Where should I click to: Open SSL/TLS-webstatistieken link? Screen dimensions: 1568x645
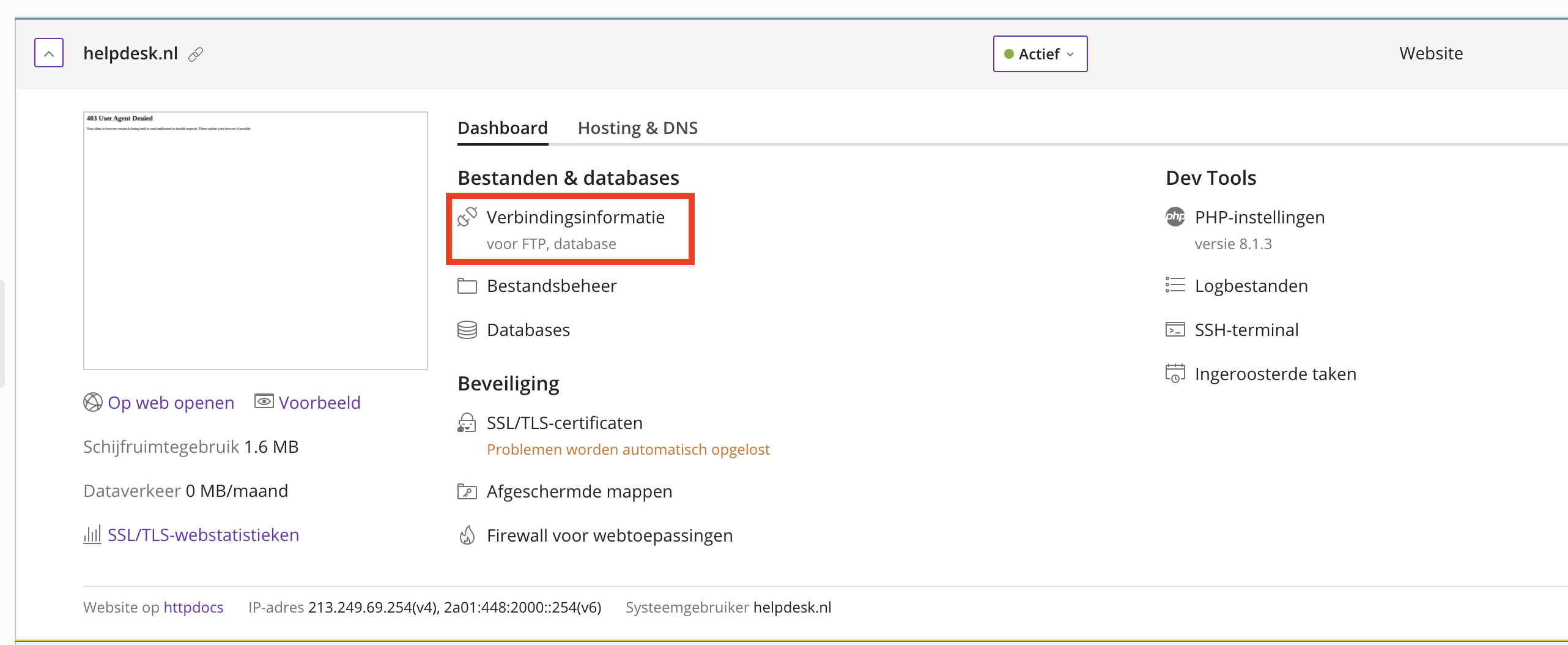203,535
